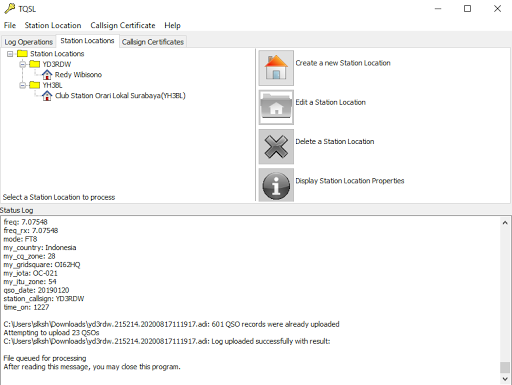This screenshot has height=385, width=512.
Task: Click the house icon beside Redy Wibisono
Action: click(47, 75)
